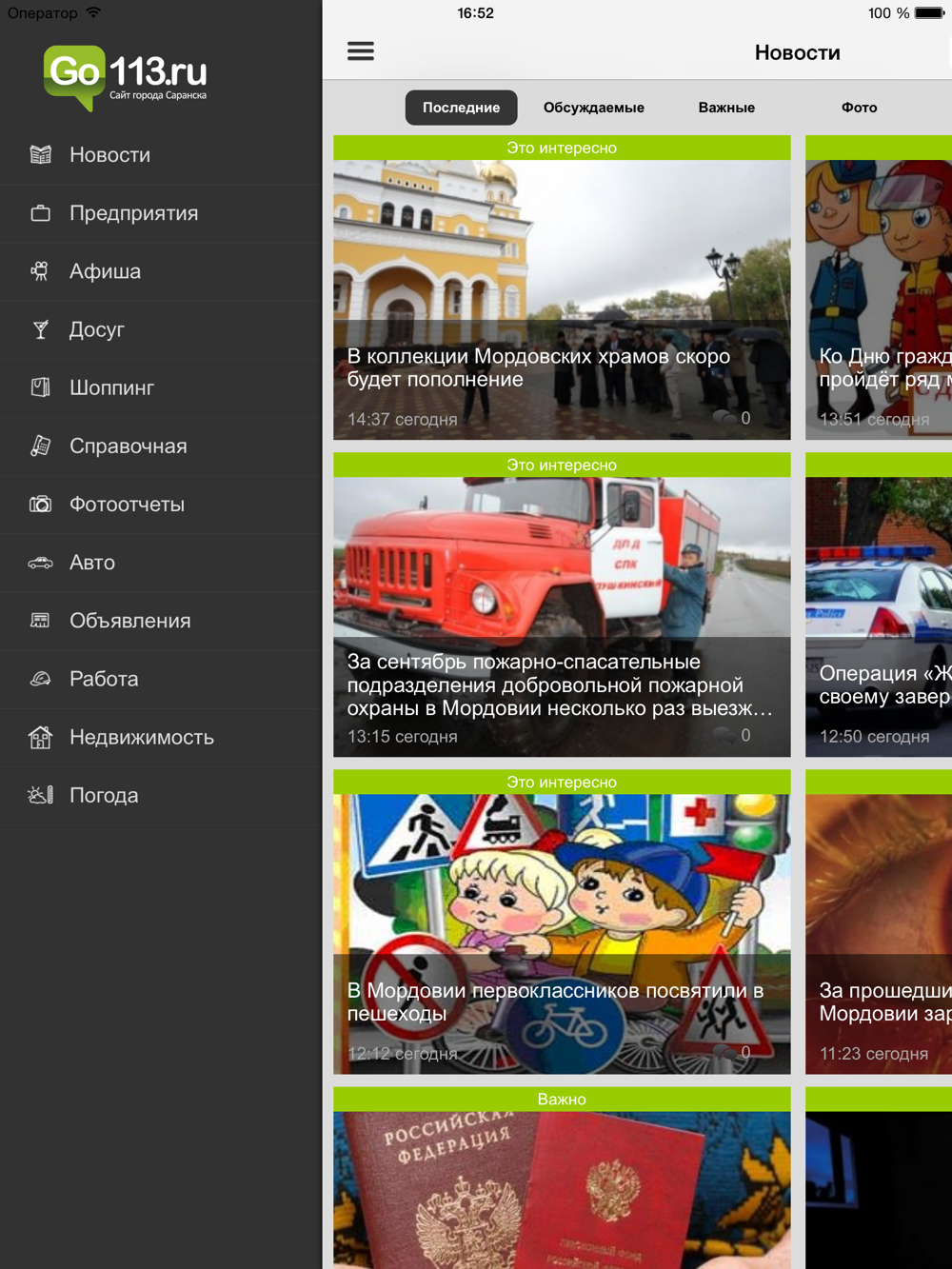
Task: Tap headline 'За сентябрь пожарно-спасательные подразделения'
Action: 560,684
